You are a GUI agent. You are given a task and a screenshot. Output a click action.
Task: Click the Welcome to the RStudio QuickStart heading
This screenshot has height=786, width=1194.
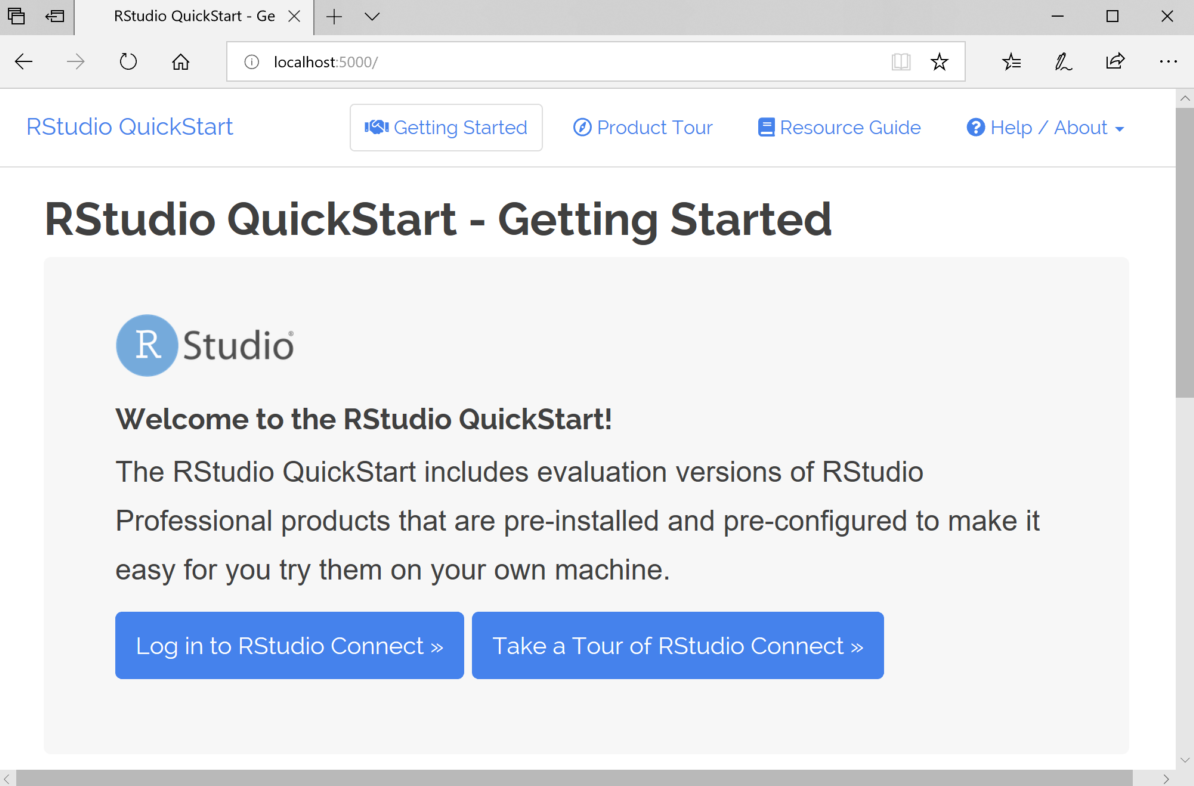tap(363, 419)
